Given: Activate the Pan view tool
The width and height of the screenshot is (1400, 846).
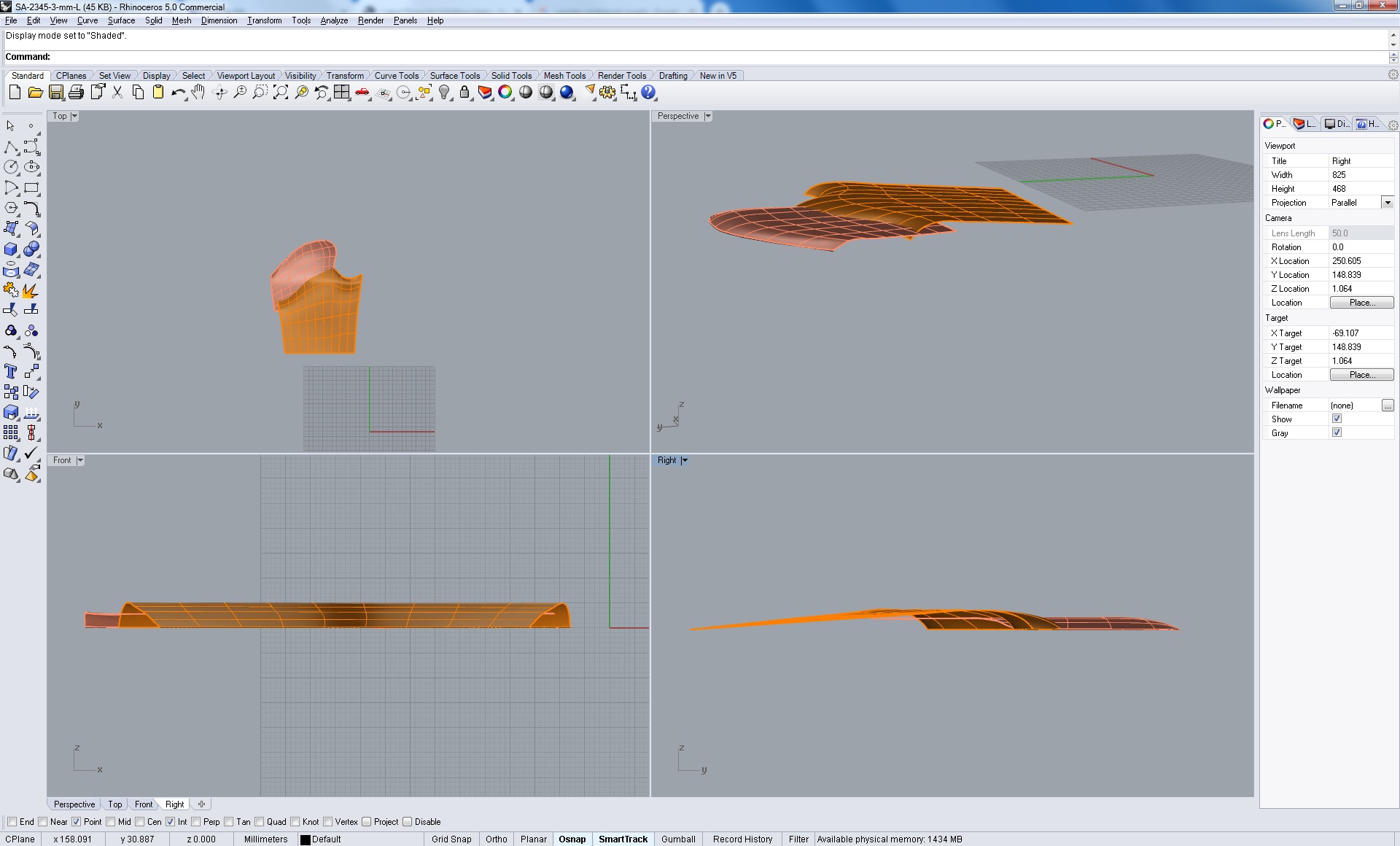Looking at the screenshot, I should [198, 93].
